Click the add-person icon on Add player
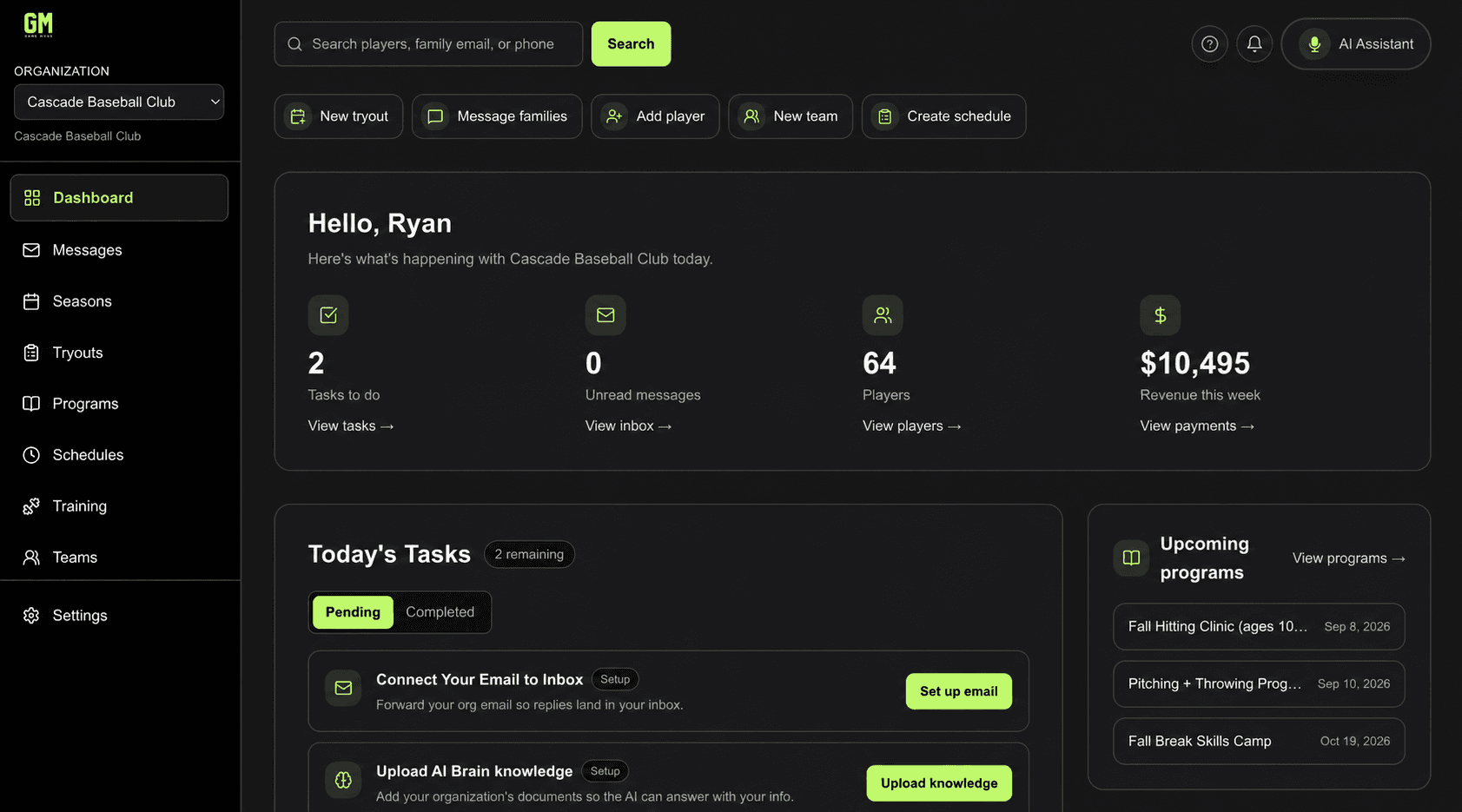This screenshot has width=1462, height=812. pyautogui.click(x=614, y=116)
